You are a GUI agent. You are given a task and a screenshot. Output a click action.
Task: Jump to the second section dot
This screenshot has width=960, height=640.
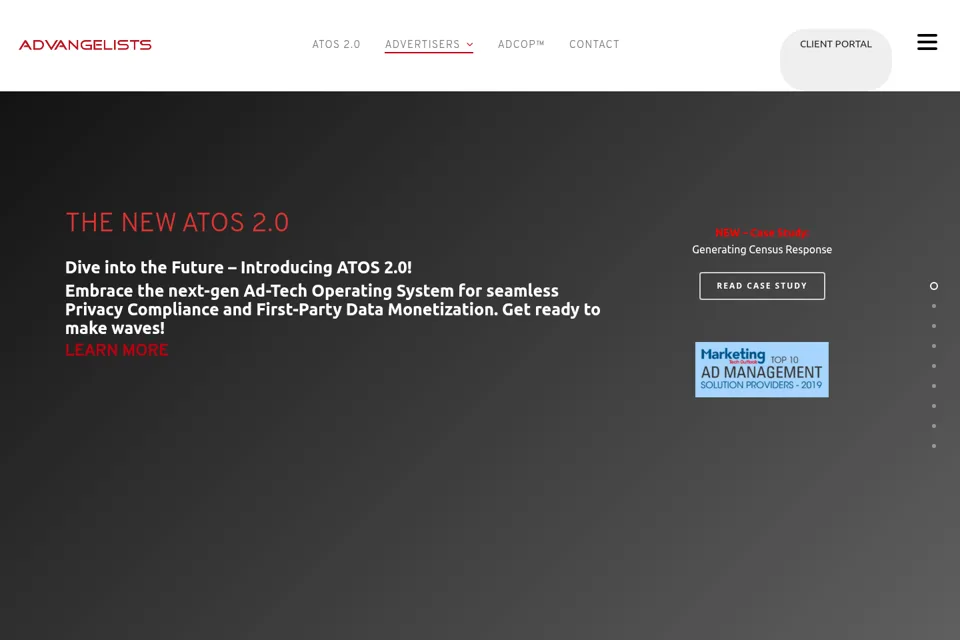click(934, 306)
